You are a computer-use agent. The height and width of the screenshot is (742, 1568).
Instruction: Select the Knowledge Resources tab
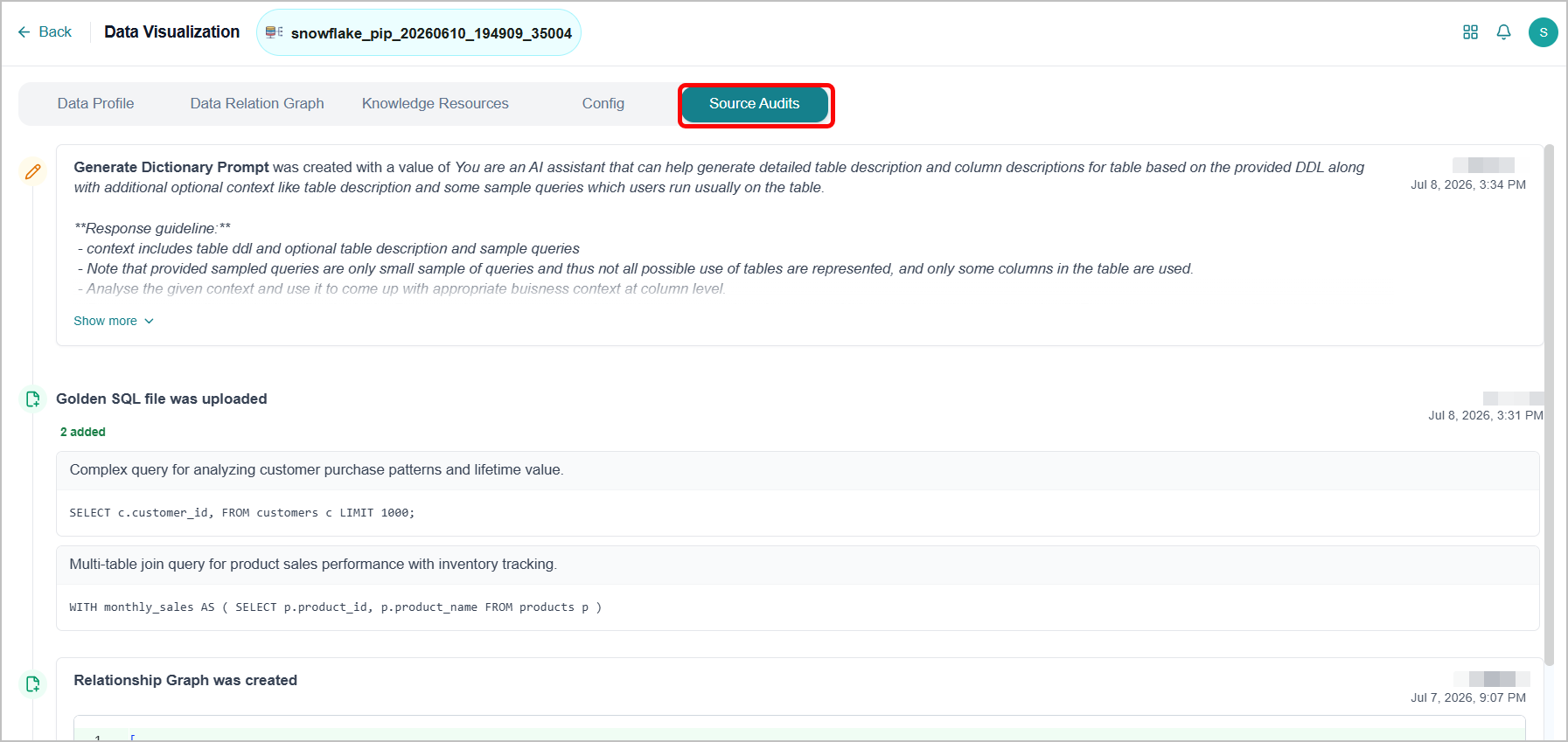point(436,104)
